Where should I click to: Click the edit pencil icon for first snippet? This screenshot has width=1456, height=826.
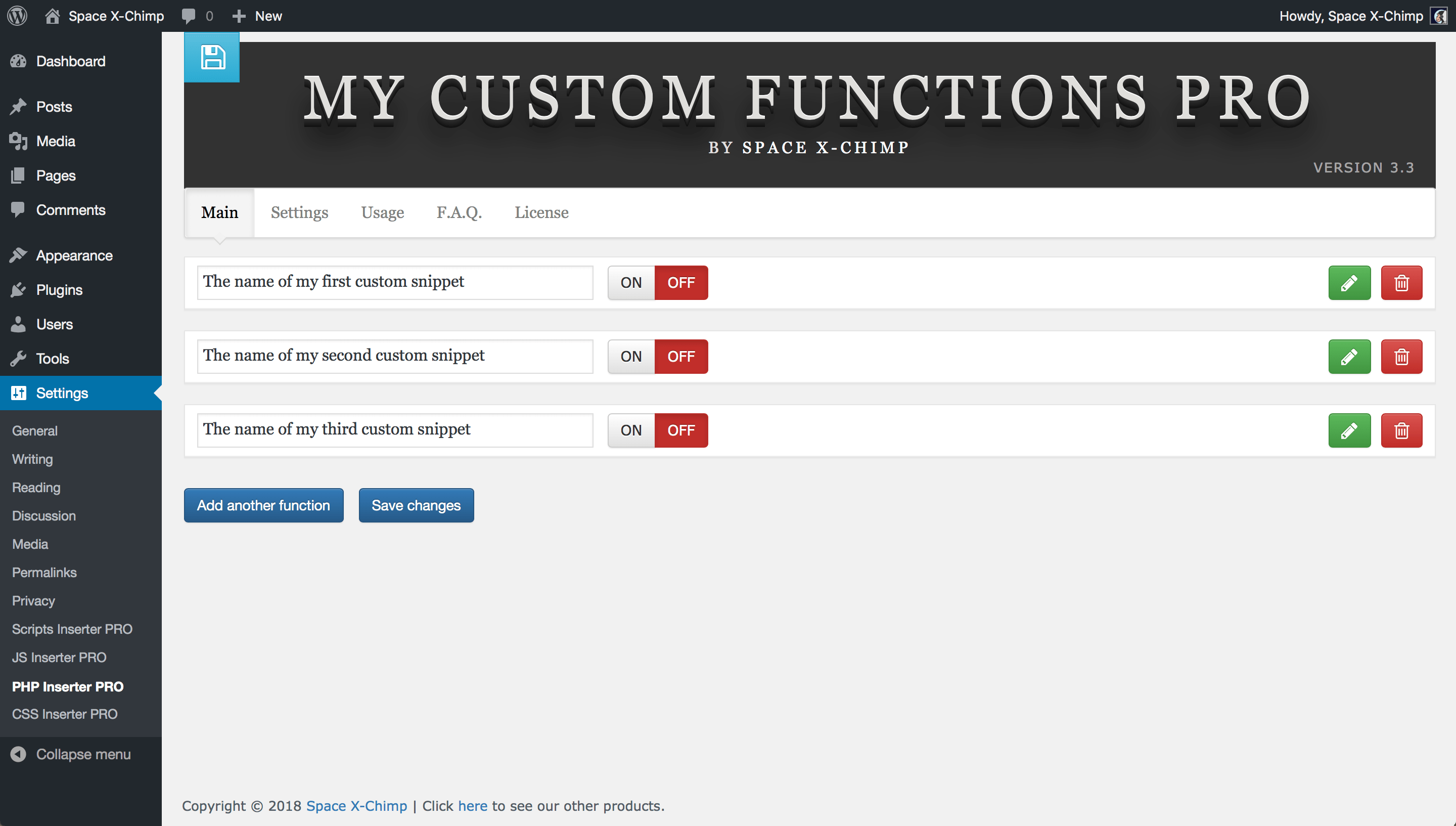[x=1351, y=282]
